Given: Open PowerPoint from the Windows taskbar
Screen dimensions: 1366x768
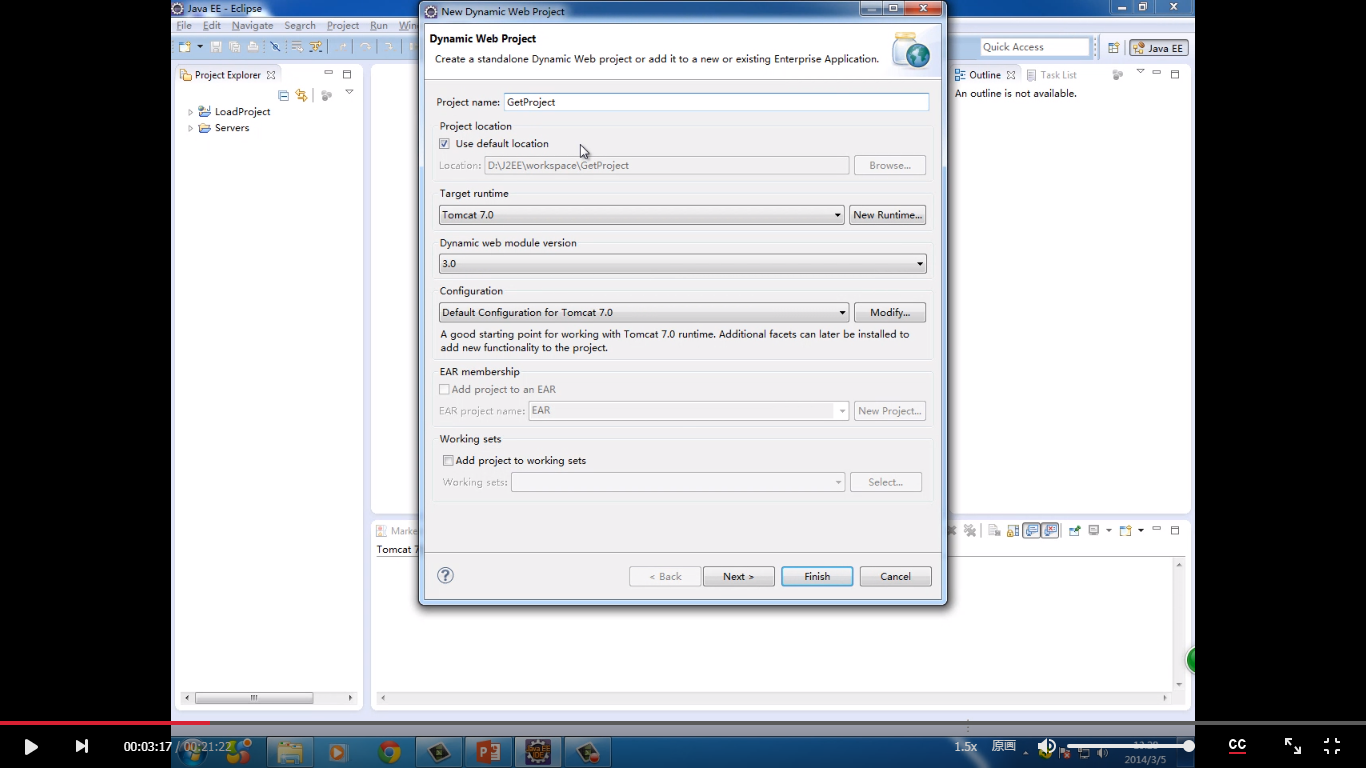Looking at the screenshot, I should tap(488, 752).
